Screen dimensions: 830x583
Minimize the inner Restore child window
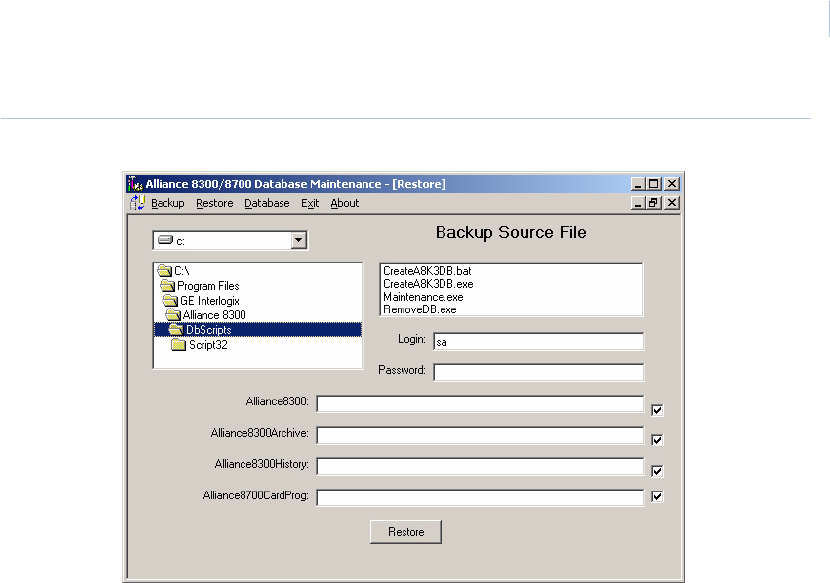[x=638, y=203]
